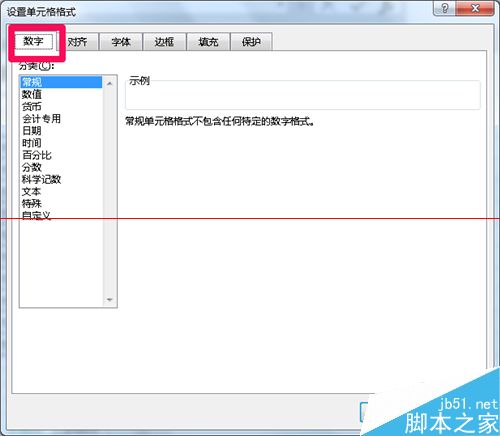
Task: Select 自定义 category
Action: (61, 216)
